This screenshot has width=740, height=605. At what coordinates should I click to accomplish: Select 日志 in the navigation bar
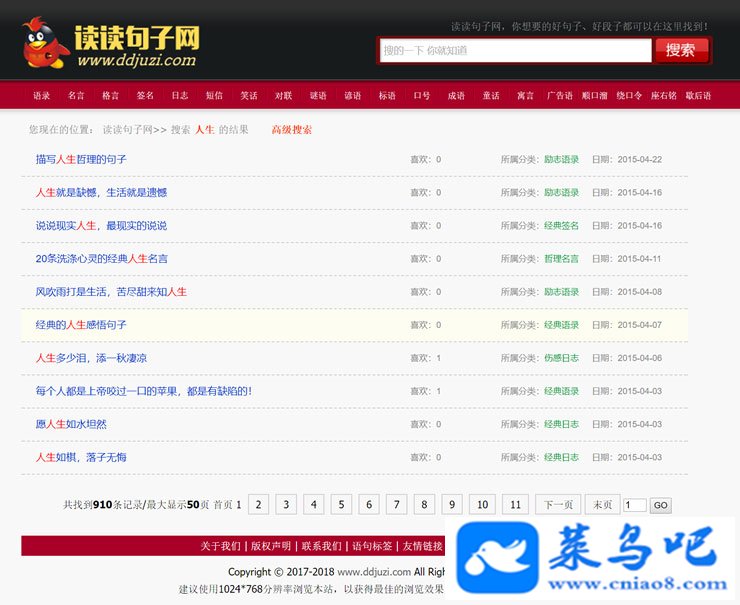click(x=180, y=95)
